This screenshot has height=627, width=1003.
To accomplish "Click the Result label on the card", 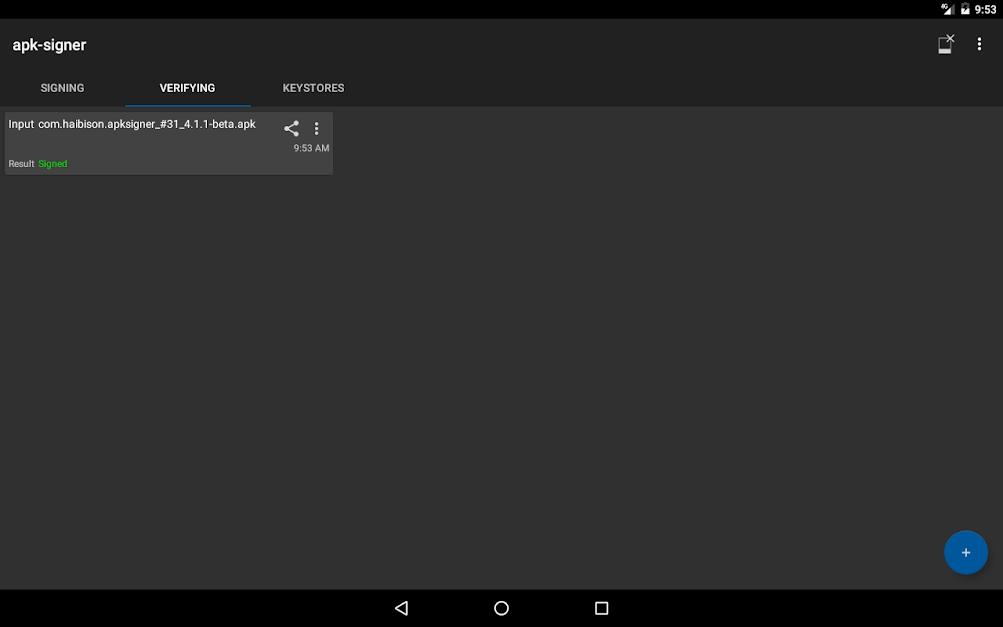I will click(x=21, y=164).
